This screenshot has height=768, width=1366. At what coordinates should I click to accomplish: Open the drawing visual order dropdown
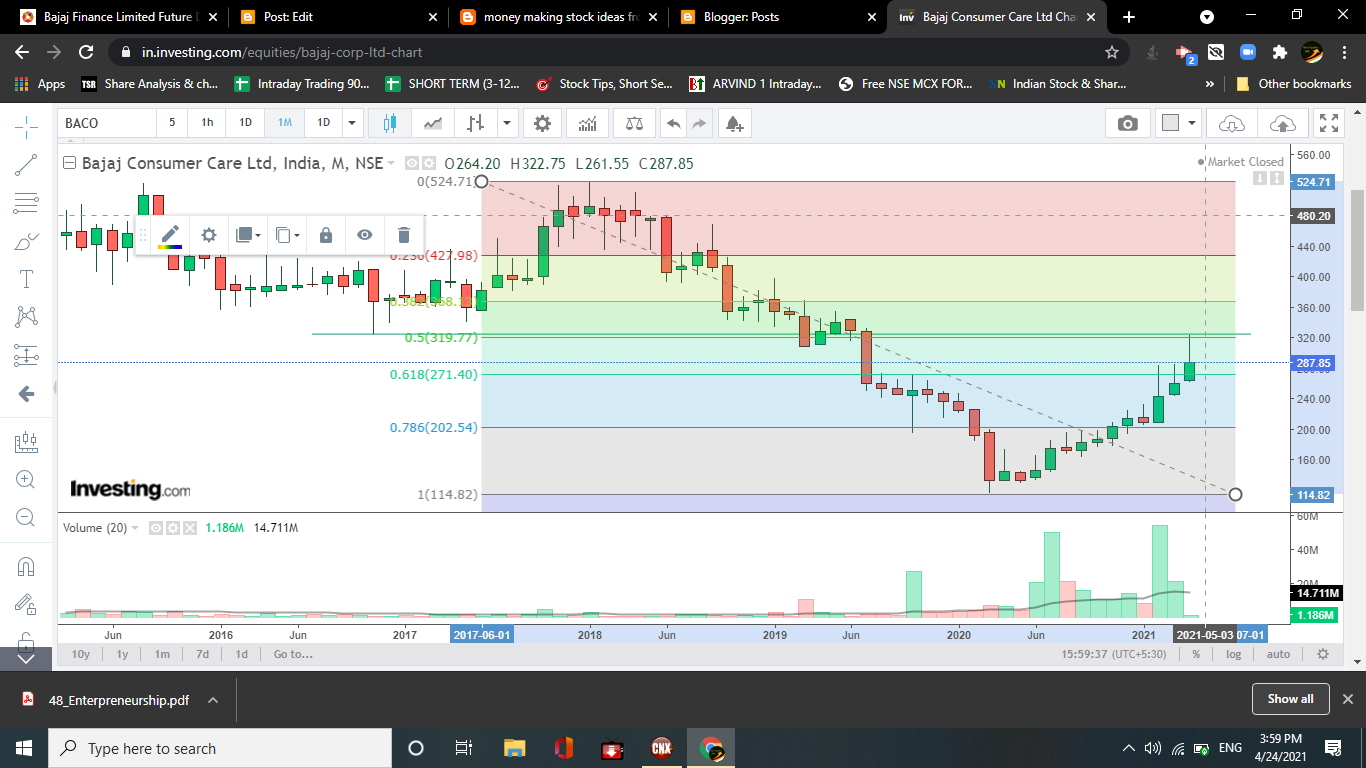click(248, 235)
